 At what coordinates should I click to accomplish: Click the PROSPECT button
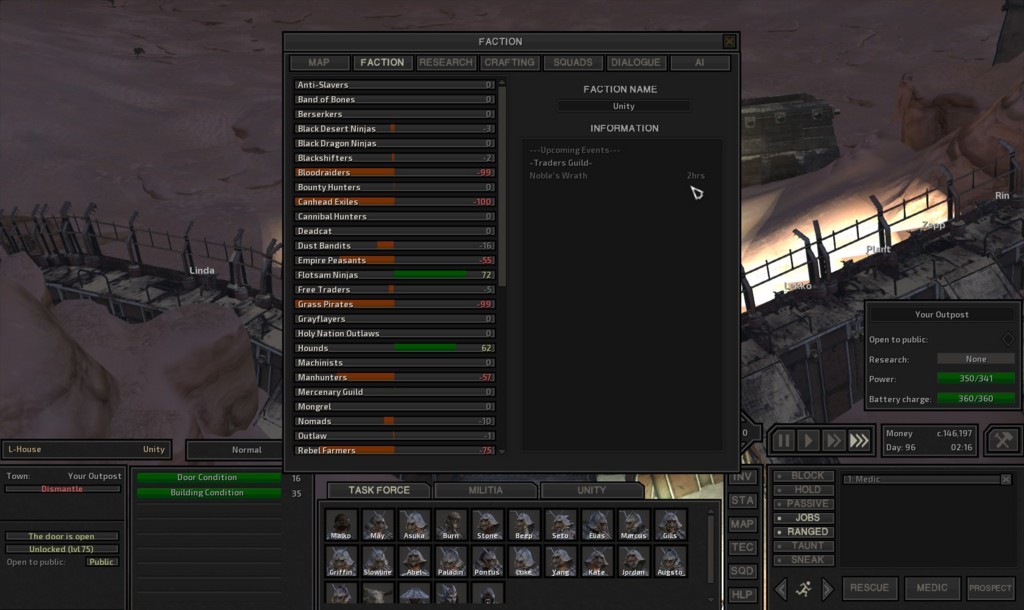pos(990,588)
